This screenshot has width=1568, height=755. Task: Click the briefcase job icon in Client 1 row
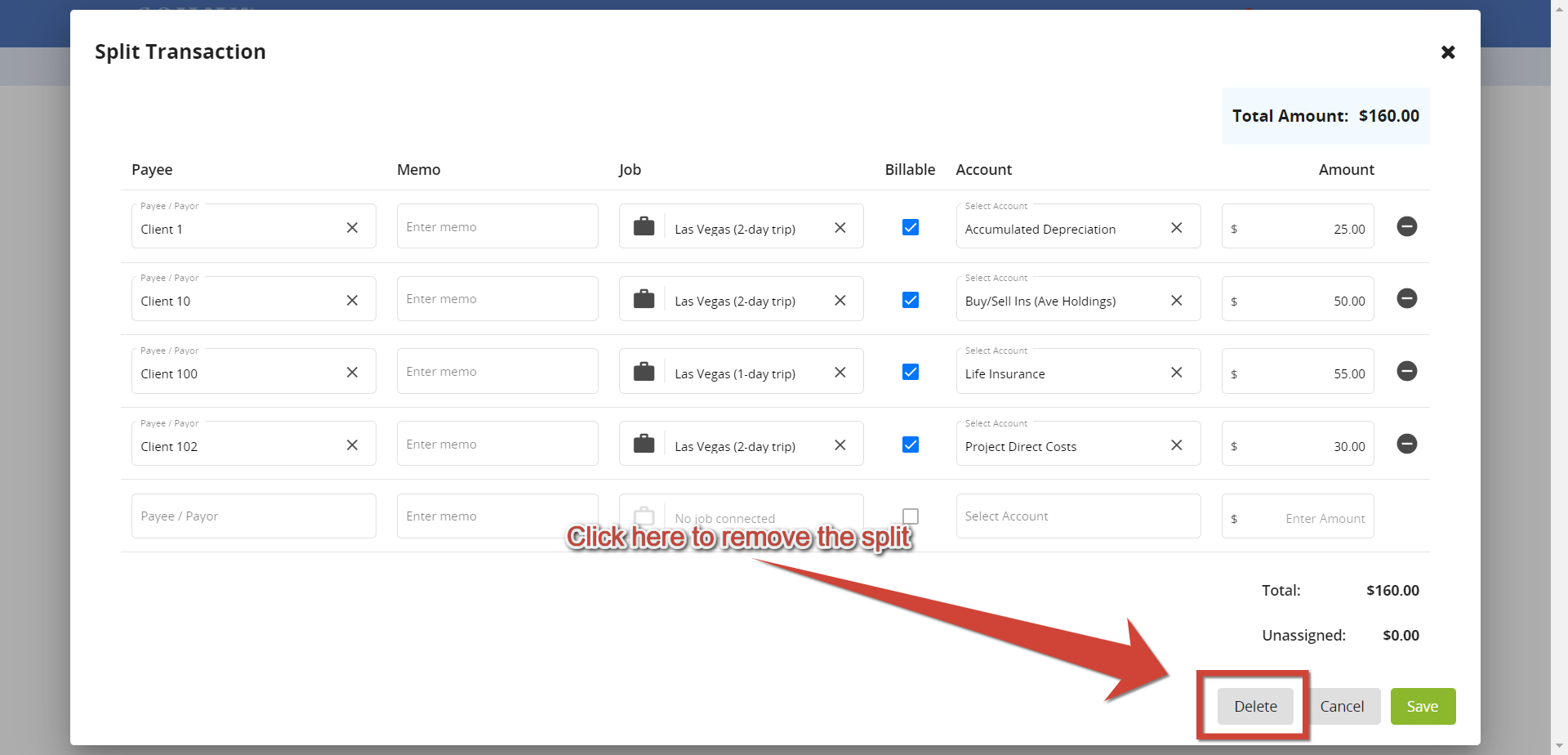click(644, 226)
